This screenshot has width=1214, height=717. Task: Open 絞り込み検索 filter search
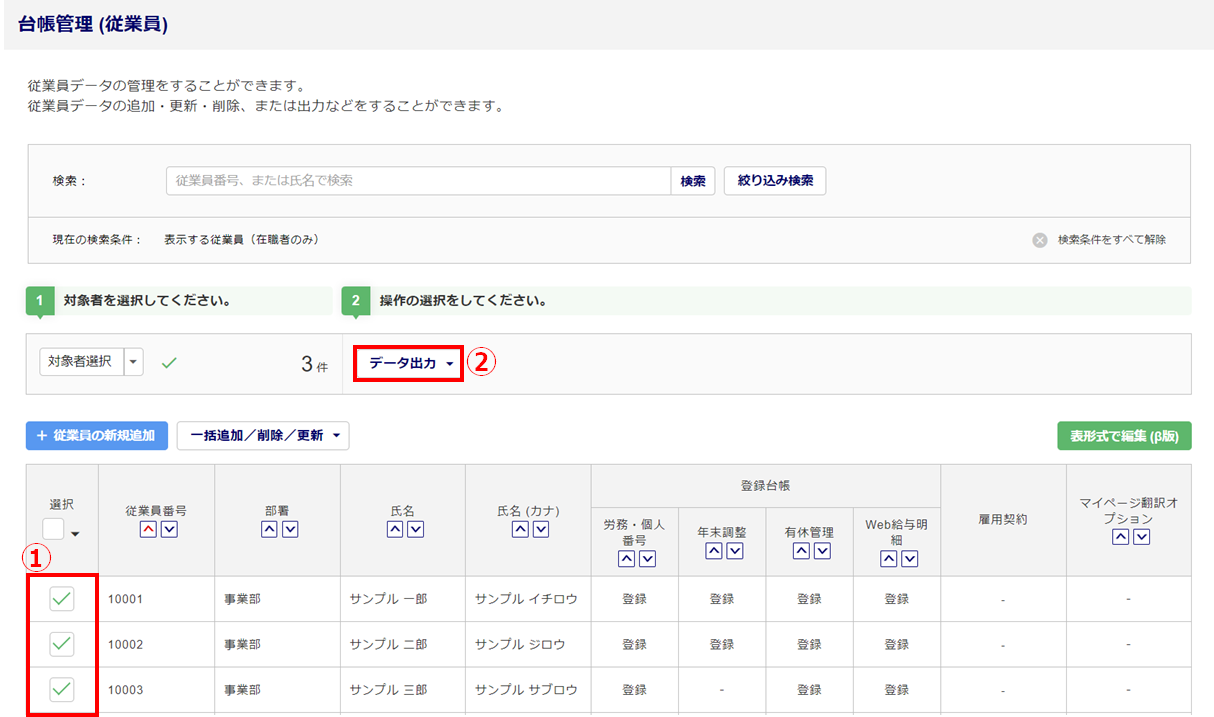(775, 181)
